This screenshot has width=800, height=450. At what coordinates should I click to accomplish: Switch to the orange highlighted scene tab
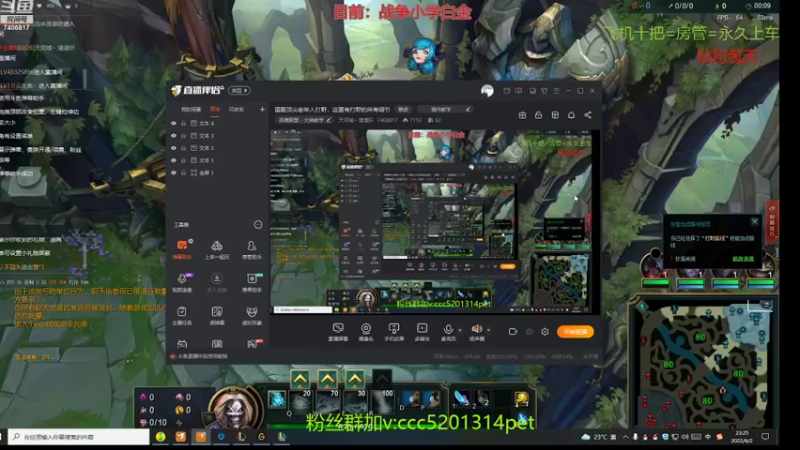point(215,109)
